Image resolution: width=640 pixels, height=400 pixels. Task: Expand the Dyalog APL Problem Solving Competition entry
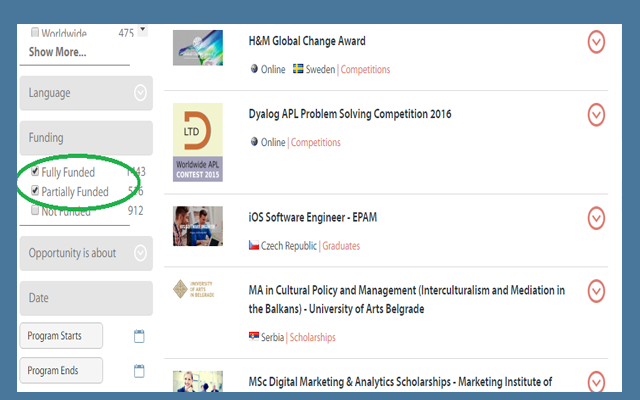point(596,115)
